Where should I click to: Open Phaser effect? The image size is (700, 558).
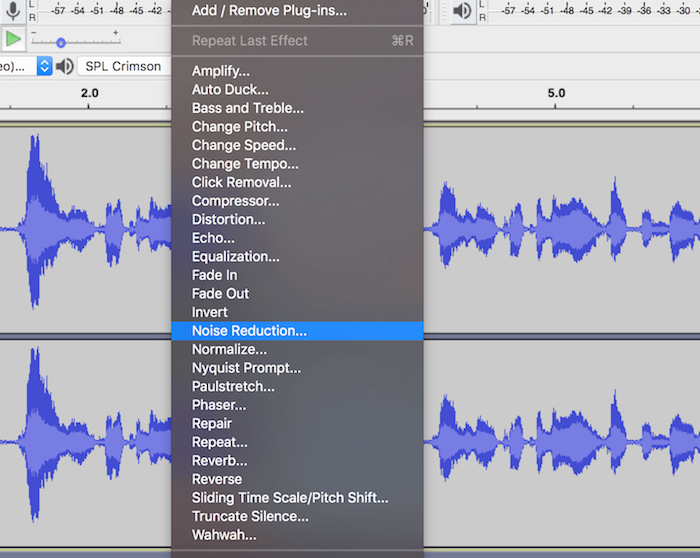[297, 405]
